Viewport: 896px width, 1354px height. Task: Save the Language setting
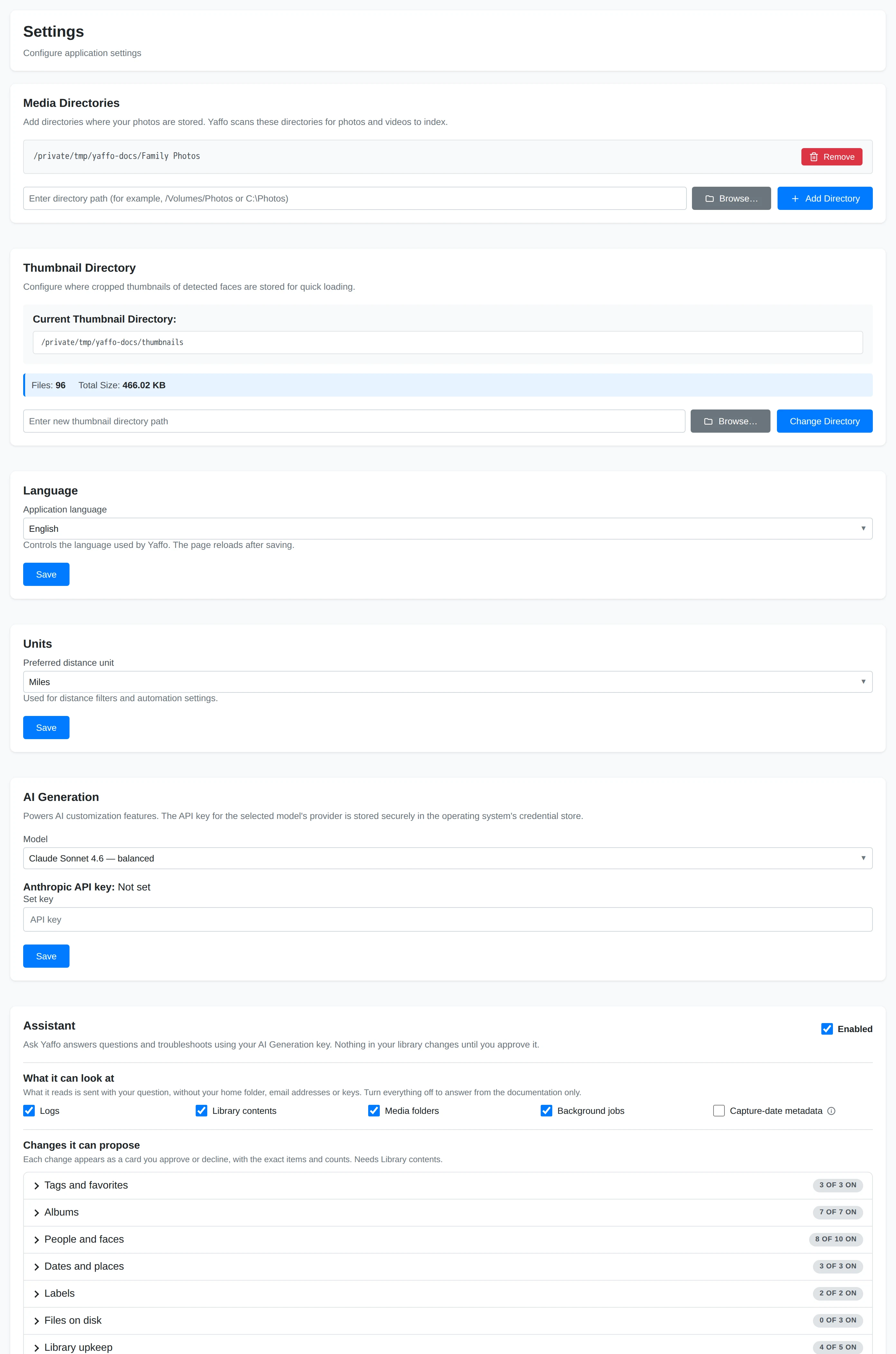tap(46, 574)
